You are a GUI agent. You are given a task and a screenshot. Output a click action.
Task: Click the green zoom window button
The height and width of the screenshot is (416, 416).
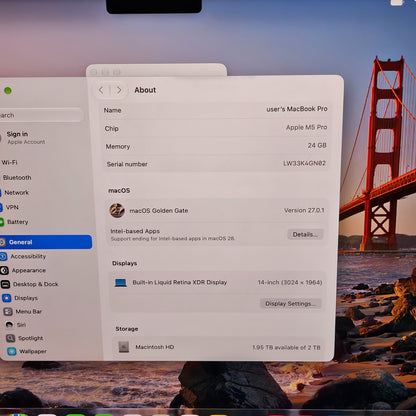point(8,90)
